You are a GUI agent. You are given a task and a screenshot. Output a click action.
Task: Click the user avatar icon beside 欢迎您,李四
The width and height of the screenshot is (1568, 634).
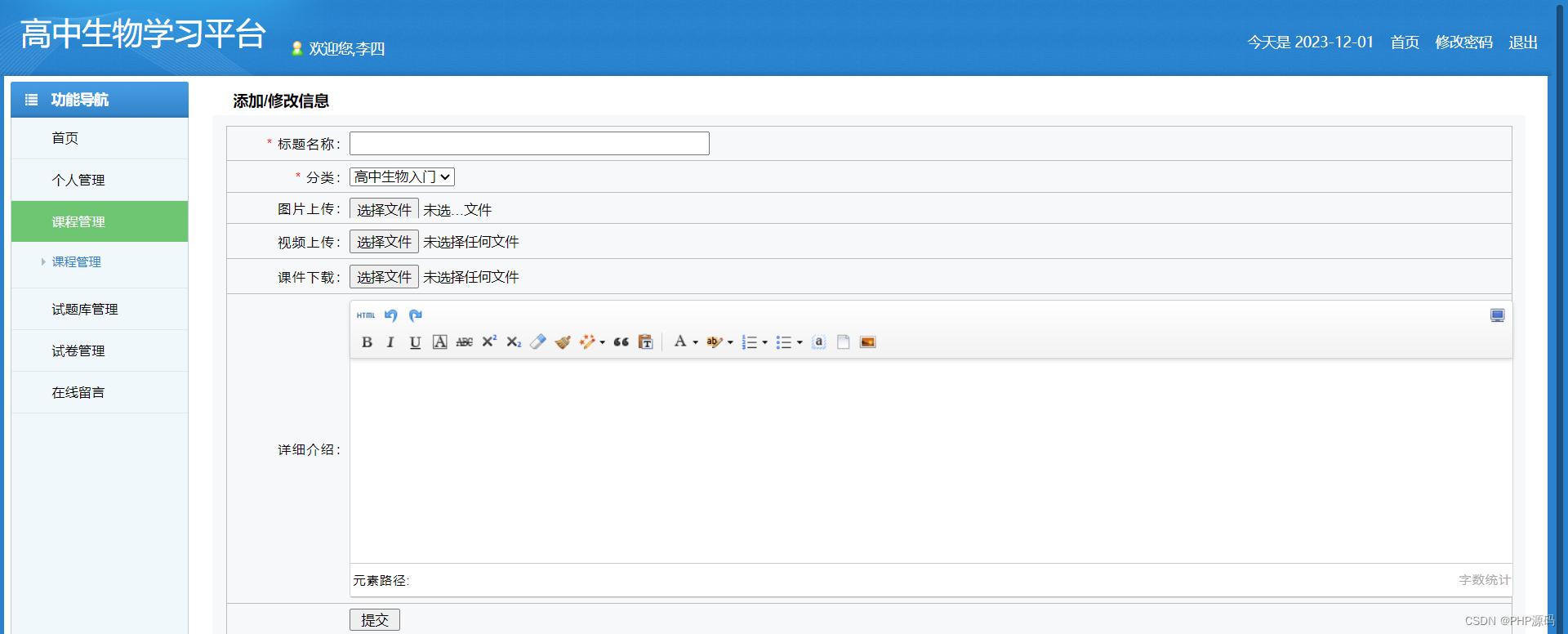(297, 49)
